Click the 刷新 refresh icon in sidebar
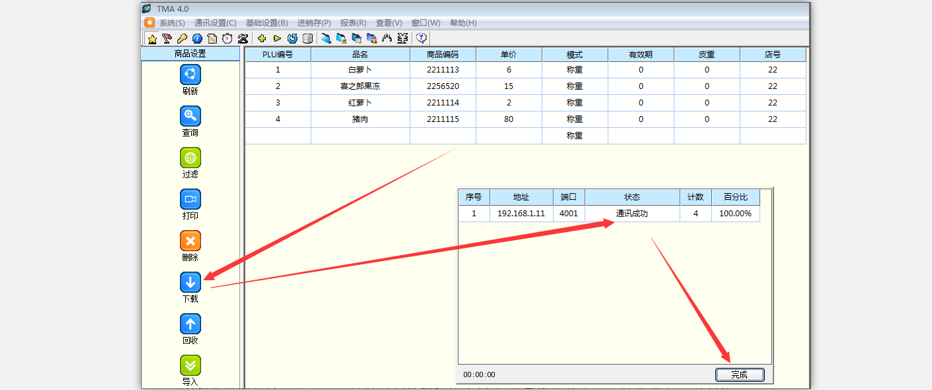The width and height of the screenshot is (932, 390). [190, 74]
